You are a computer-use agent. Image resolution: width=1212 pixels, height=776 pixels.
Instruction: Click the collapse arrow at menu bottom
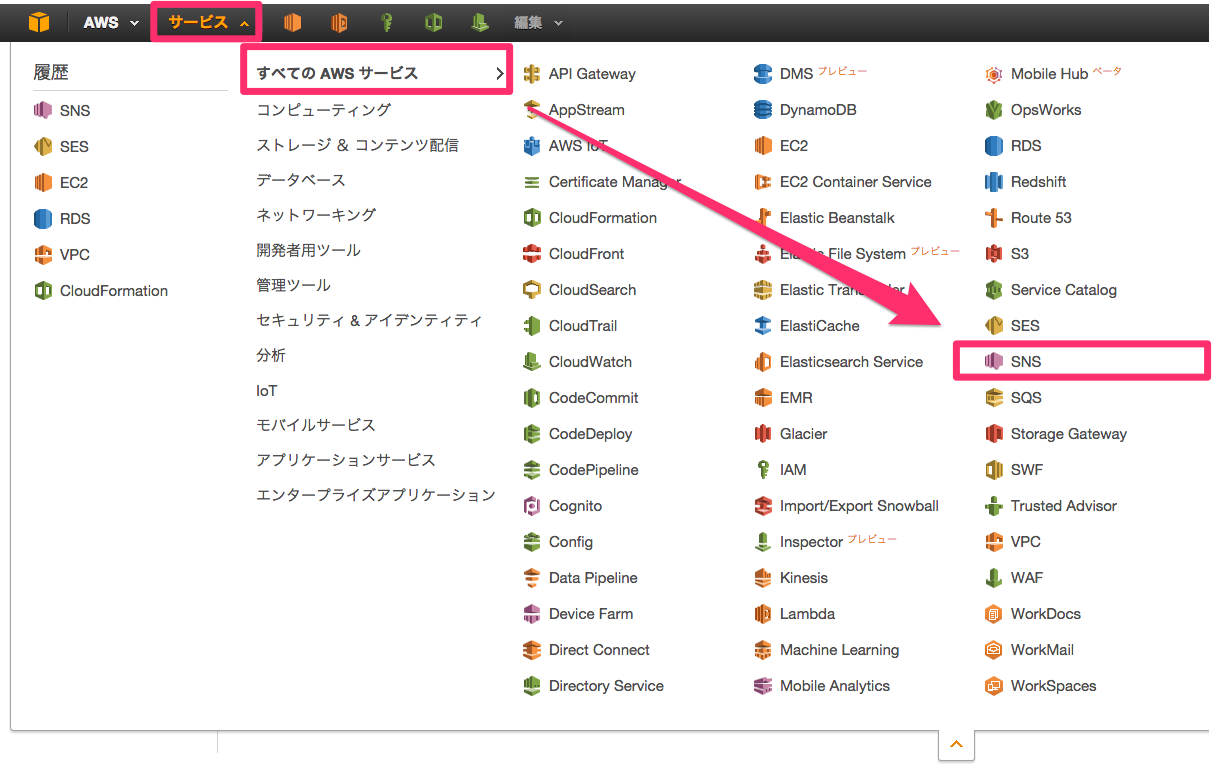point(956,744)
